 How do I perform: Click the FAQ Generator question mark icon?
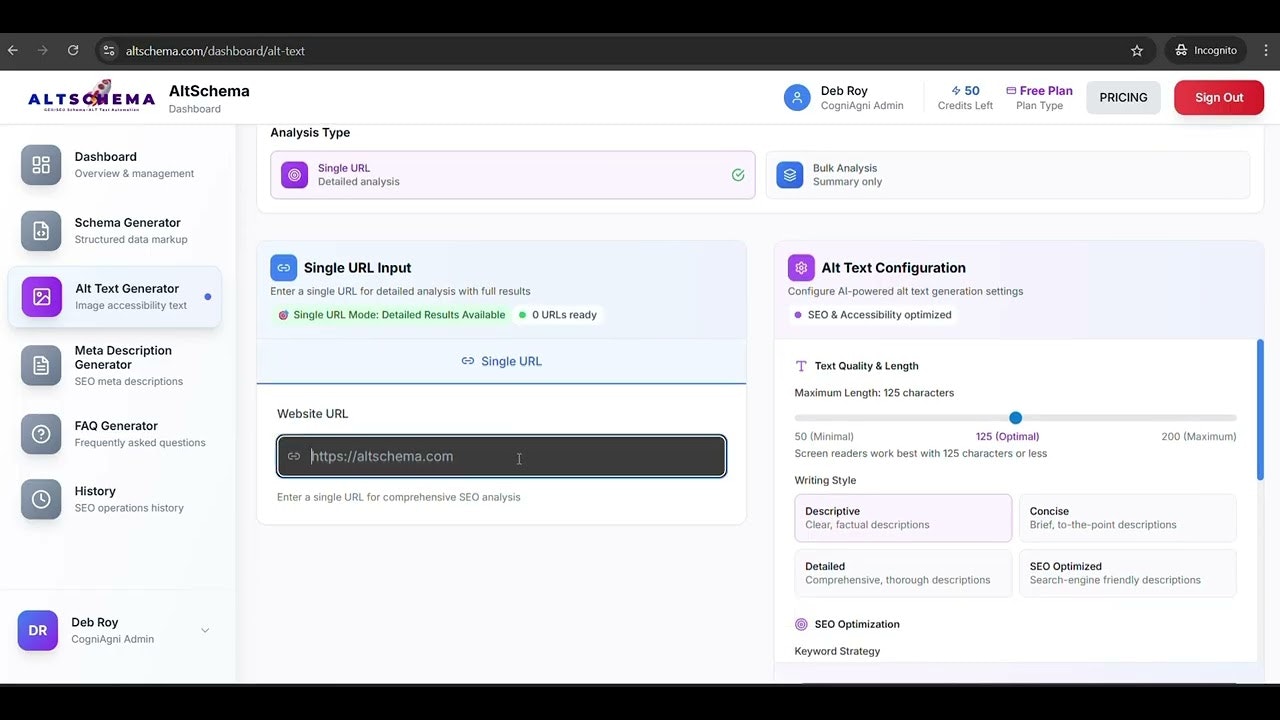click(41, 434)
